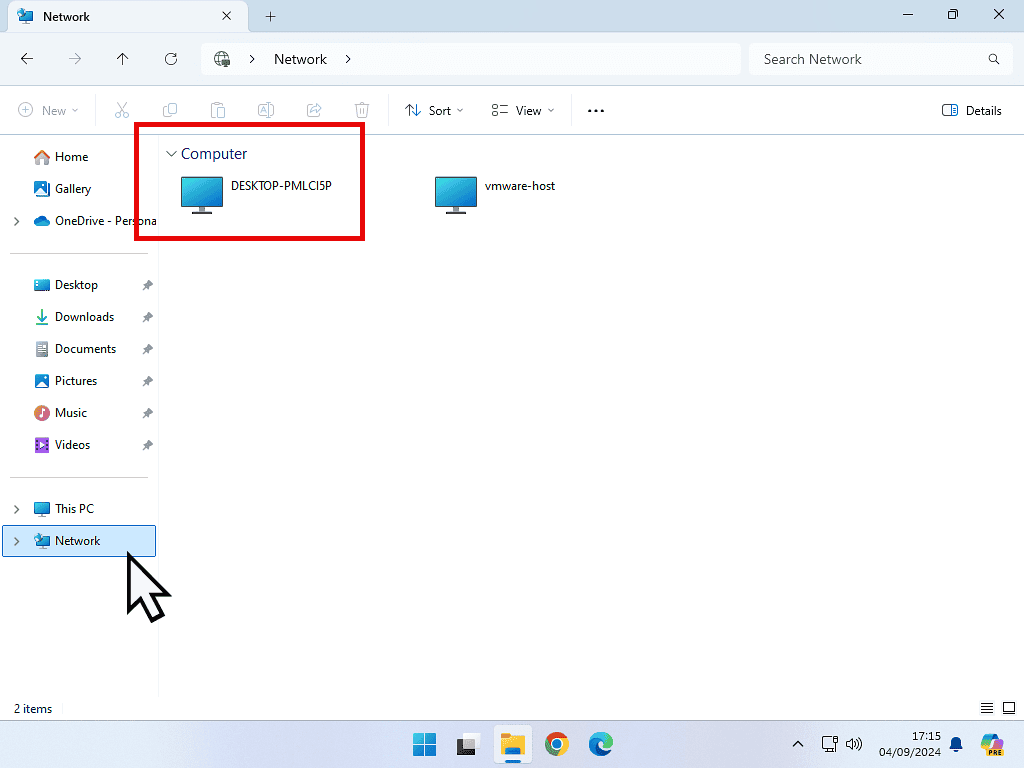Click the Back arrow button

coord(27,59)
